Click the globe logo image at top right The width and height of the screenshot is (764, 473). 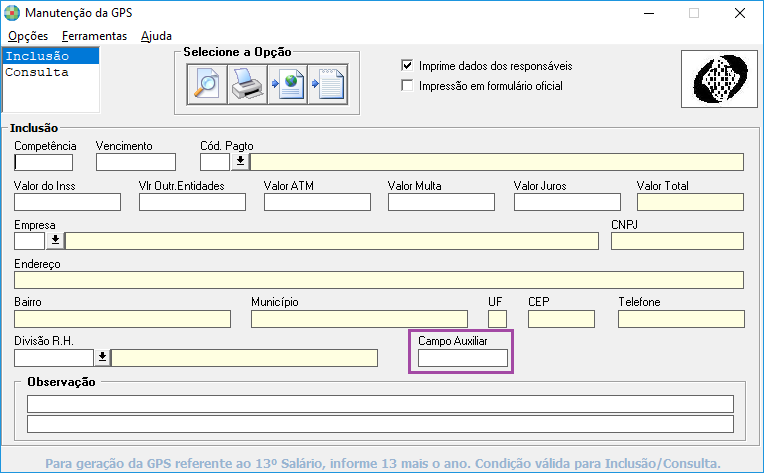point(720,79)
